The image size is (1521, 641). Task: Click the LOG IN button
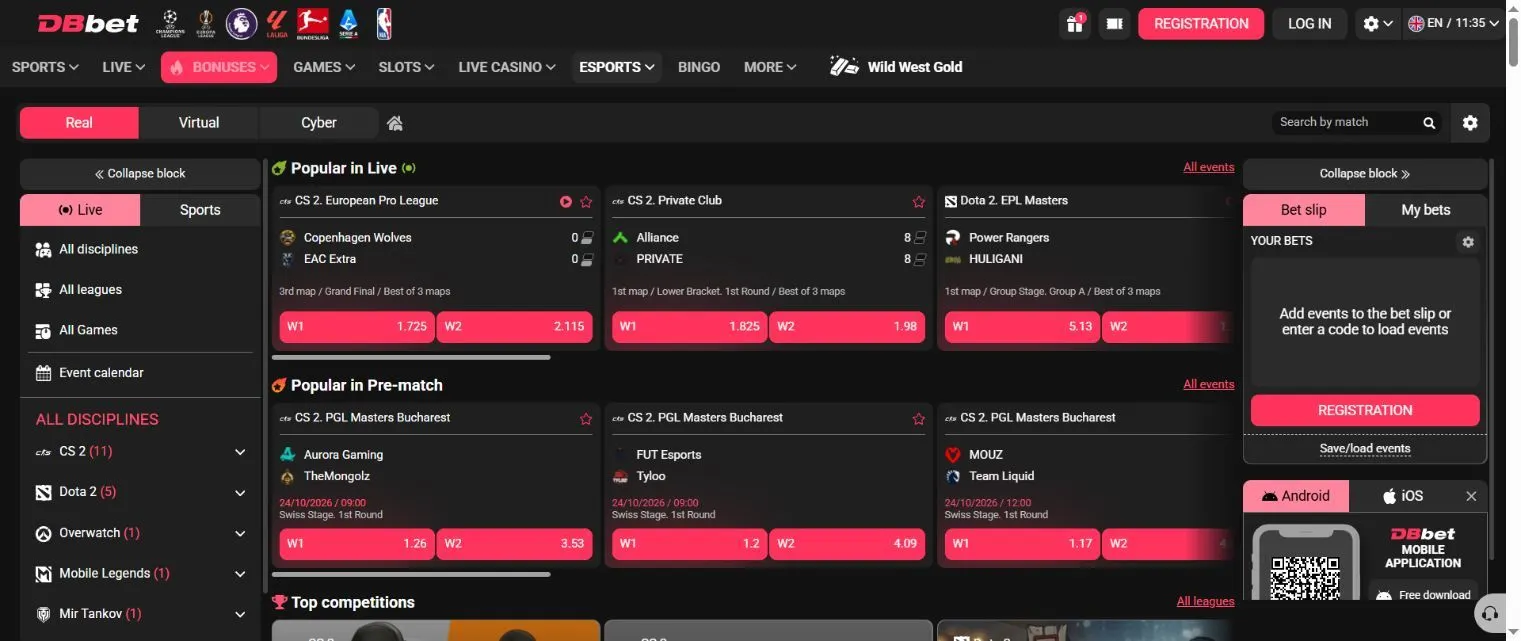1310,24
